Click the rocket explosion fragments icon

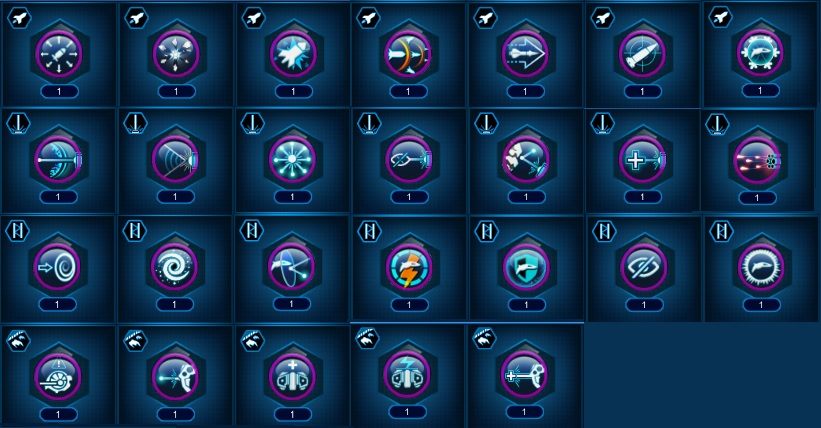coord(176,53)
